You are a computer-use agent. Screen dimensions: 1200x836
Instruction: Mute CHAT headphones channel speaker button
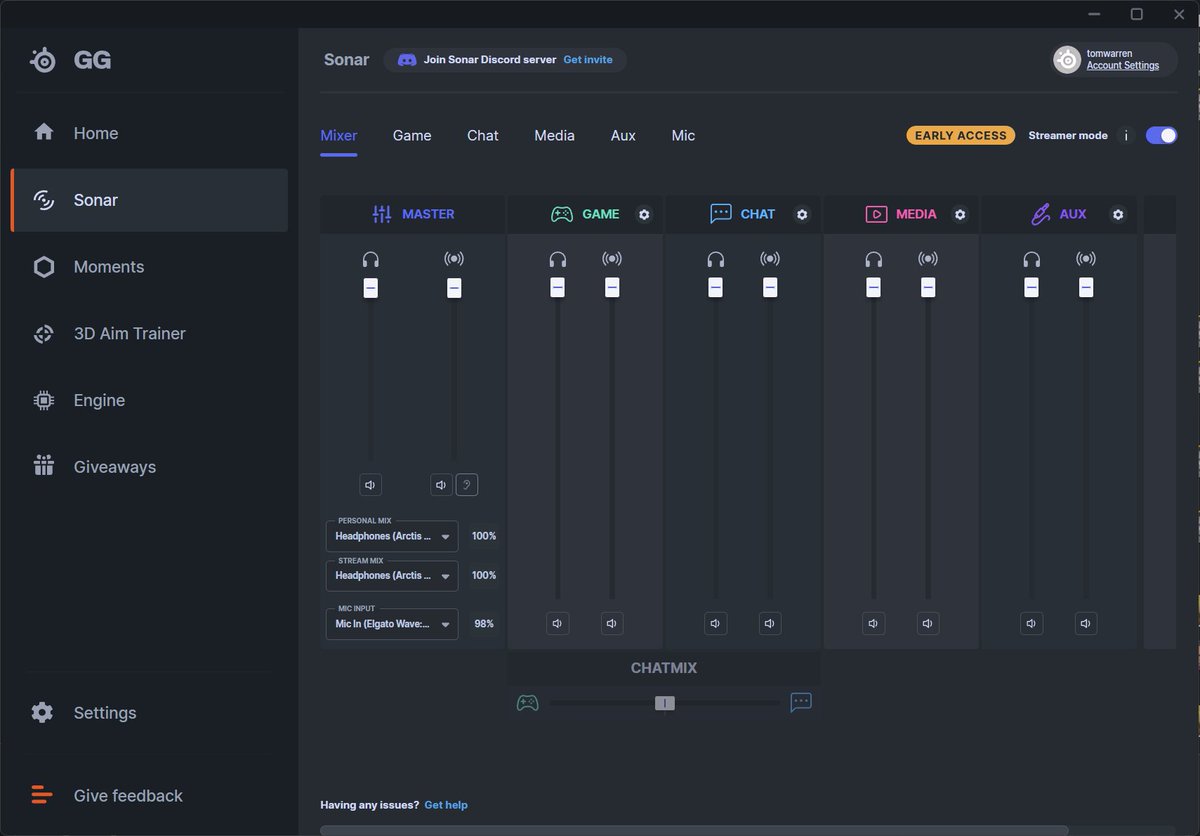715,623
